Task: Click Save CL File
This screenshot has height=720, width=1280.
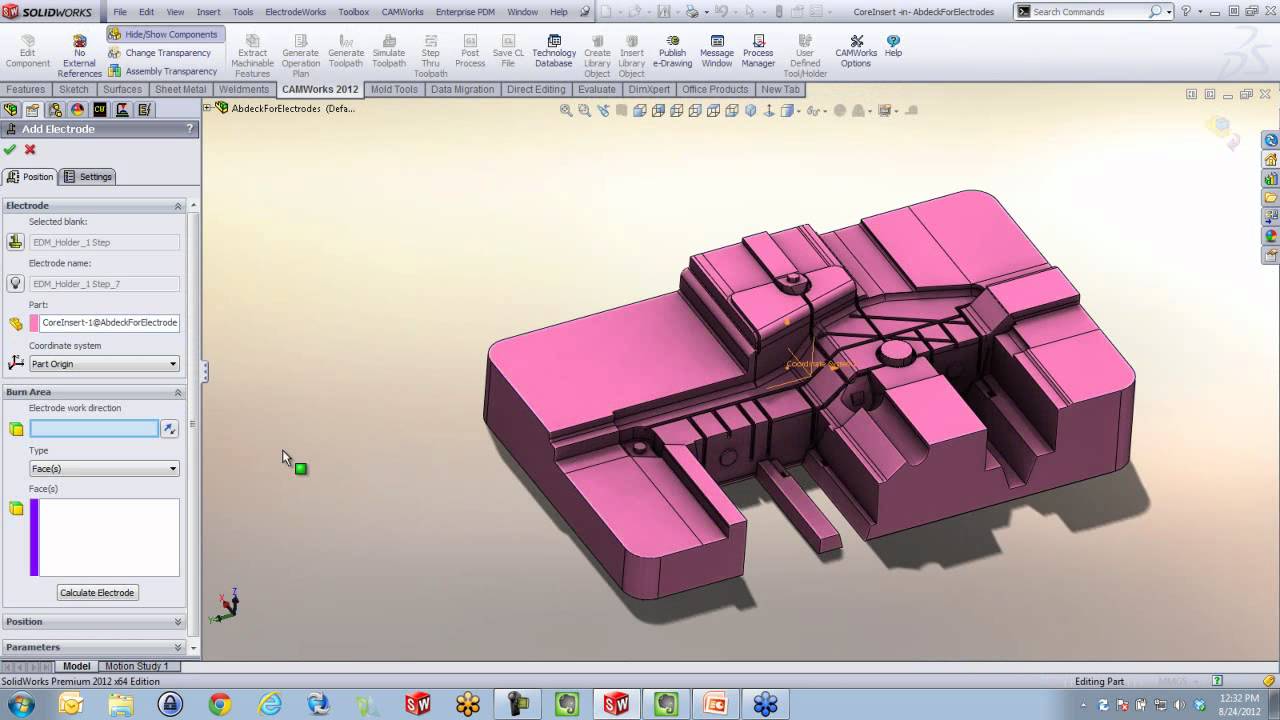Action: (x=508, y=52)
